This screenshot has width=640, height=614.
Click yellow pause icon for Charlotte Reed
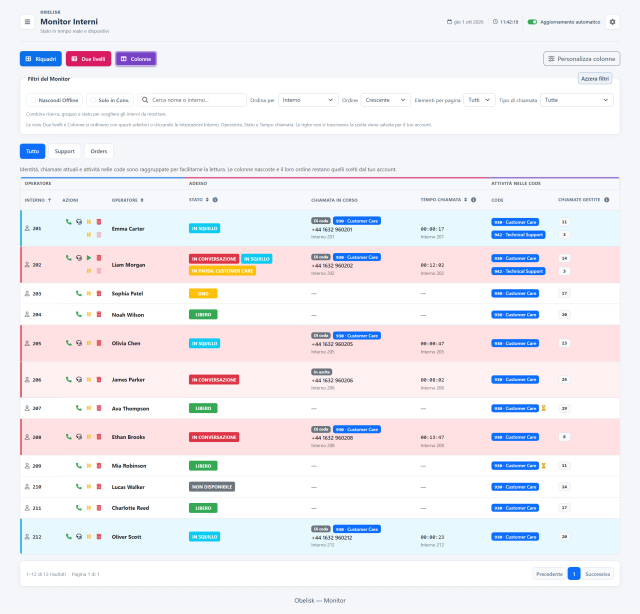coord(89,508)
